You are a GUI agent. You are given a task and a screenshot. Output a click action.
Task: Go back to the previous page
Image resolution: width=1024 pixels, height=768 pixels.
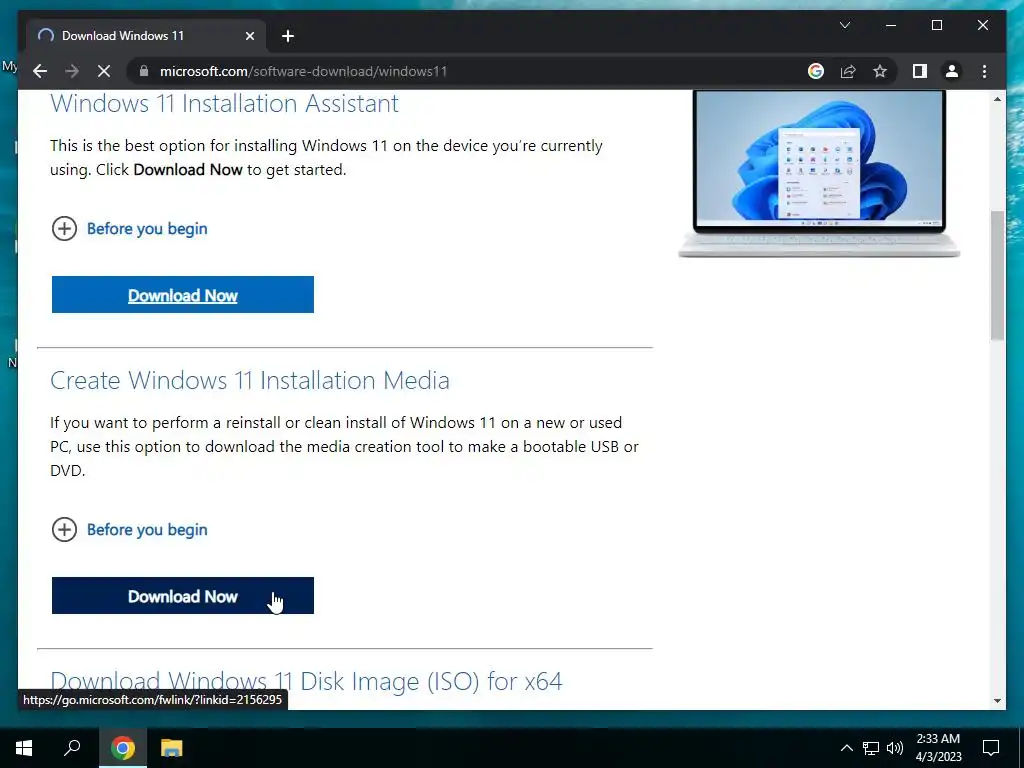point(40,71)
